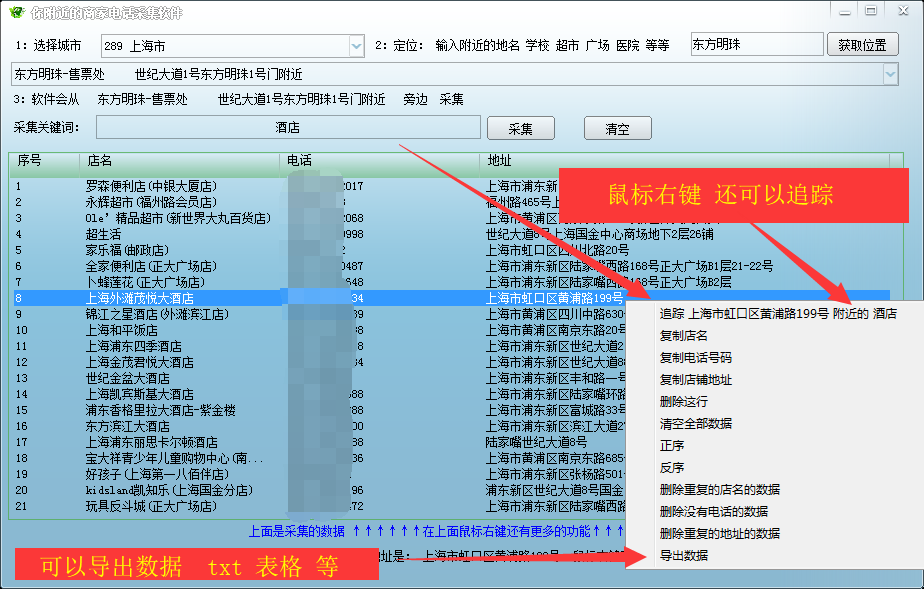Choose 复制店名 from context menu
Viewport: 924px width, 589px height.
tap(684, 335)
